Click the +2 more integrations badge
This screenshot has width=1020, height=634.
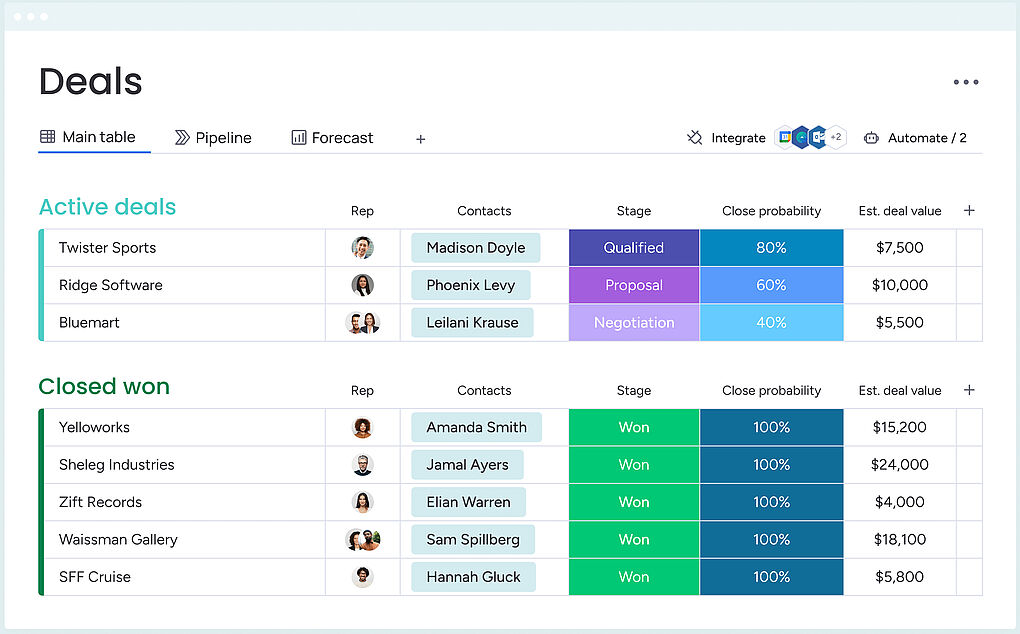(x=836, y=137)
